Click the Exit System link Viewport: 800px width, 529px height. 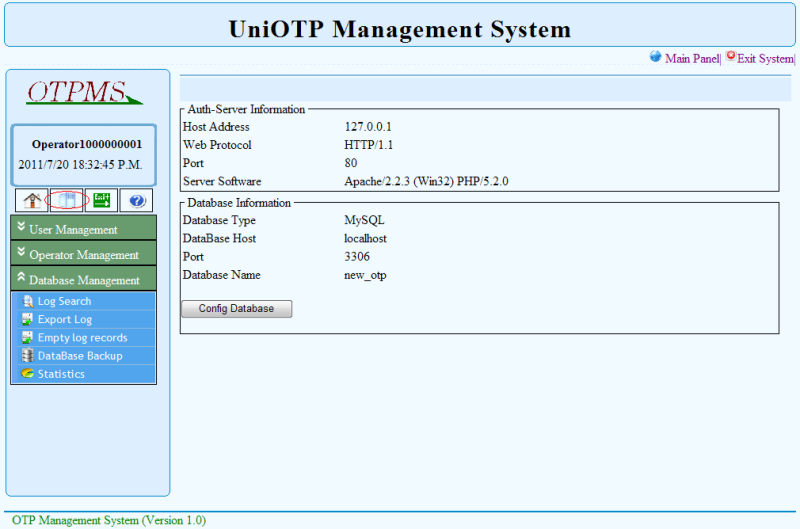(x=765, y=59)
